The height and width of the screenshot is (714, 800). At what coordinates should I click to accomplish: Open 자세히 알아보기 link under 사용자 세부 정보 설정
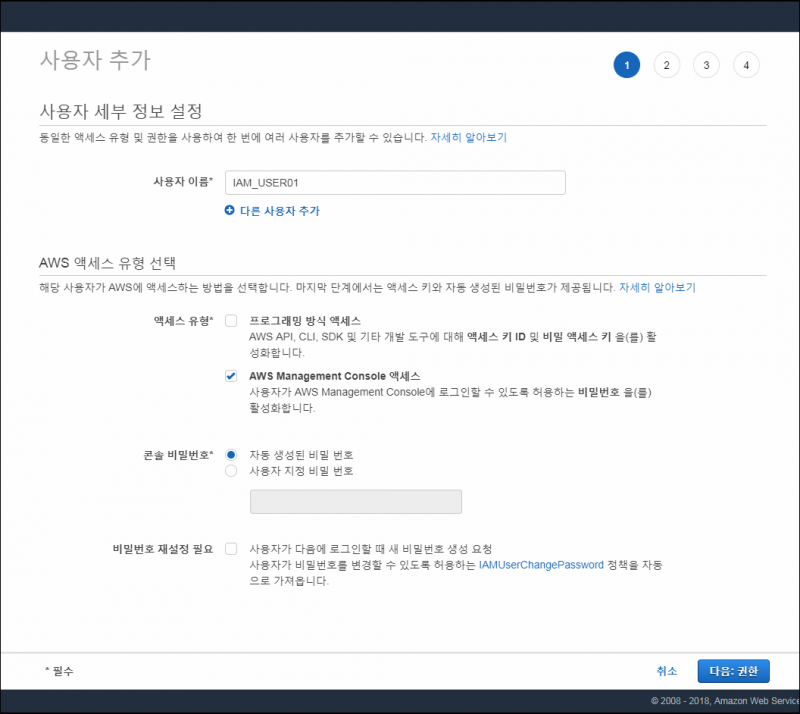(x=468, y=137)
